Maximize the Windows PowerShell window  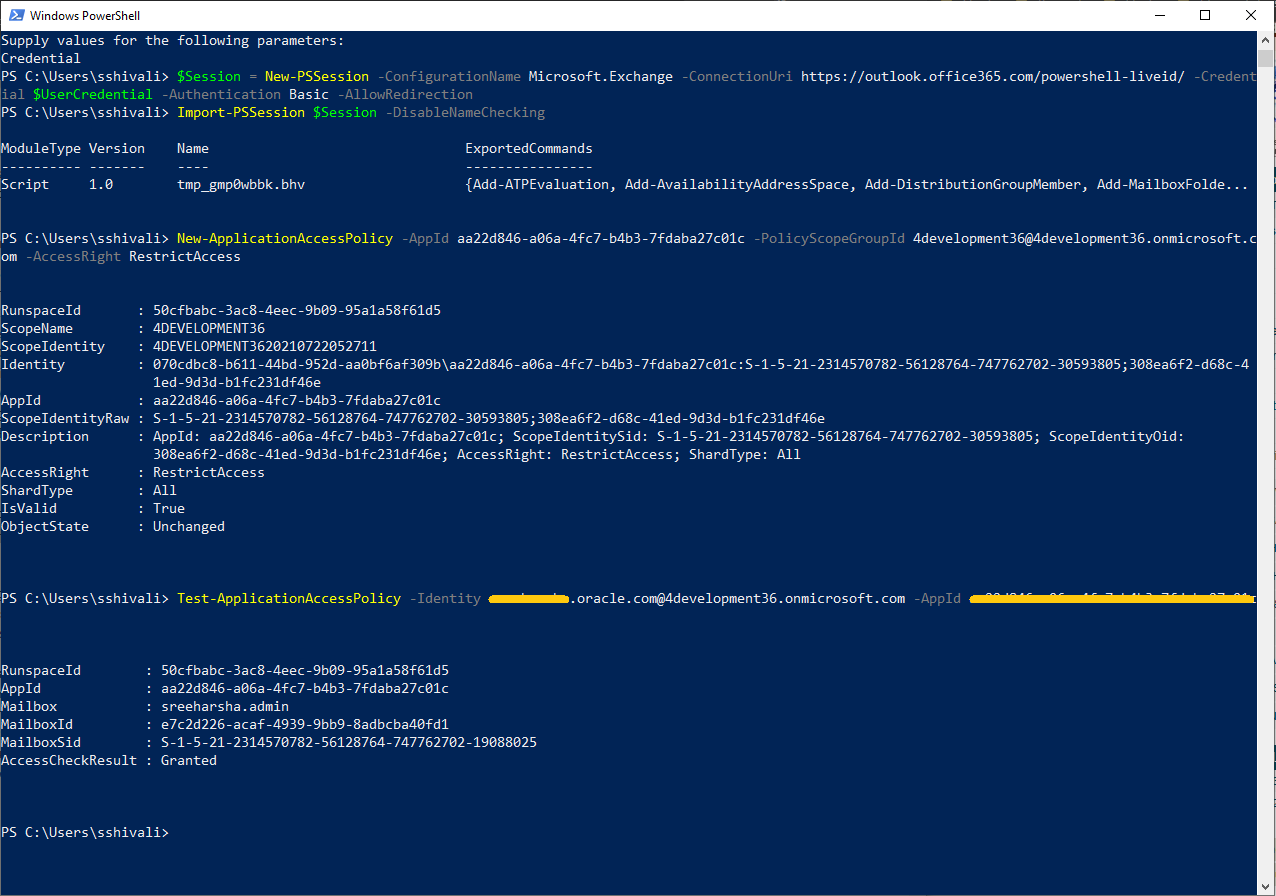[x=1205, y=15]
